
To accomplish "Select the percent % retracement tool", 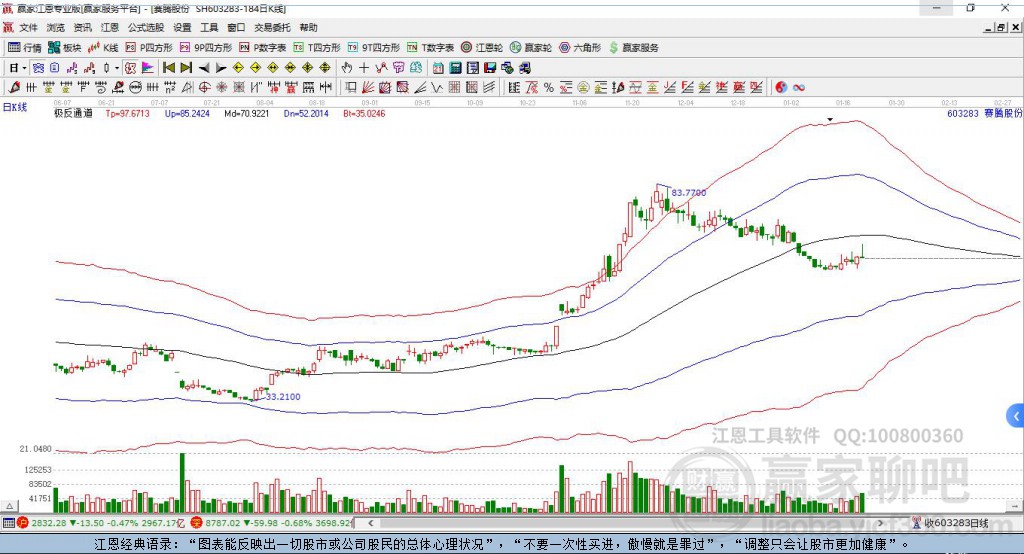I will click(549, 87).
